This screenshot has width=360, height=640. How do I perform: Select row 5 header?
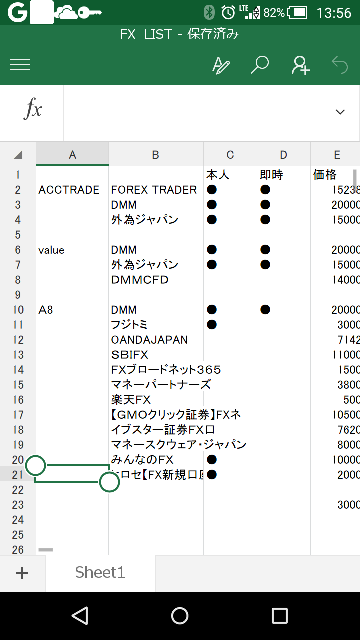tap(18, 235)
